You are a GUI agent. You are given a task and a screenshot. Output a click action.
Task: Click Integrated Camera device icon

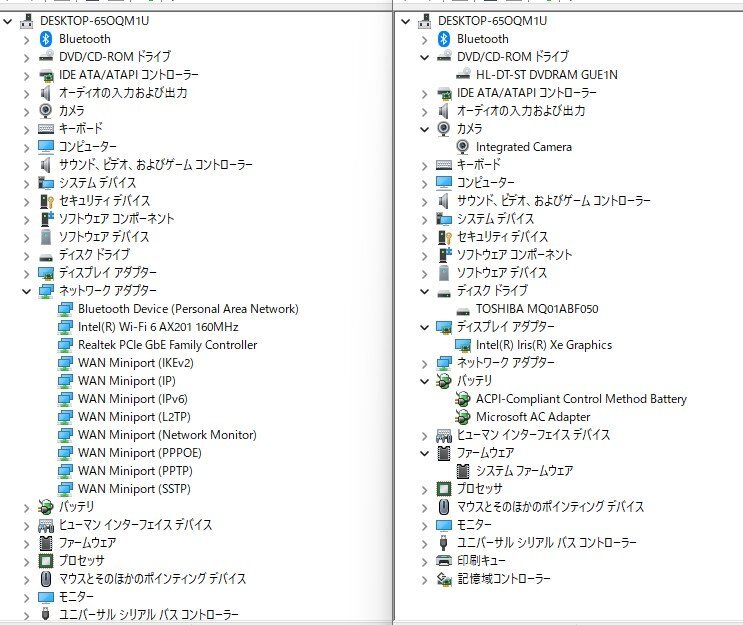pos(463,147)
